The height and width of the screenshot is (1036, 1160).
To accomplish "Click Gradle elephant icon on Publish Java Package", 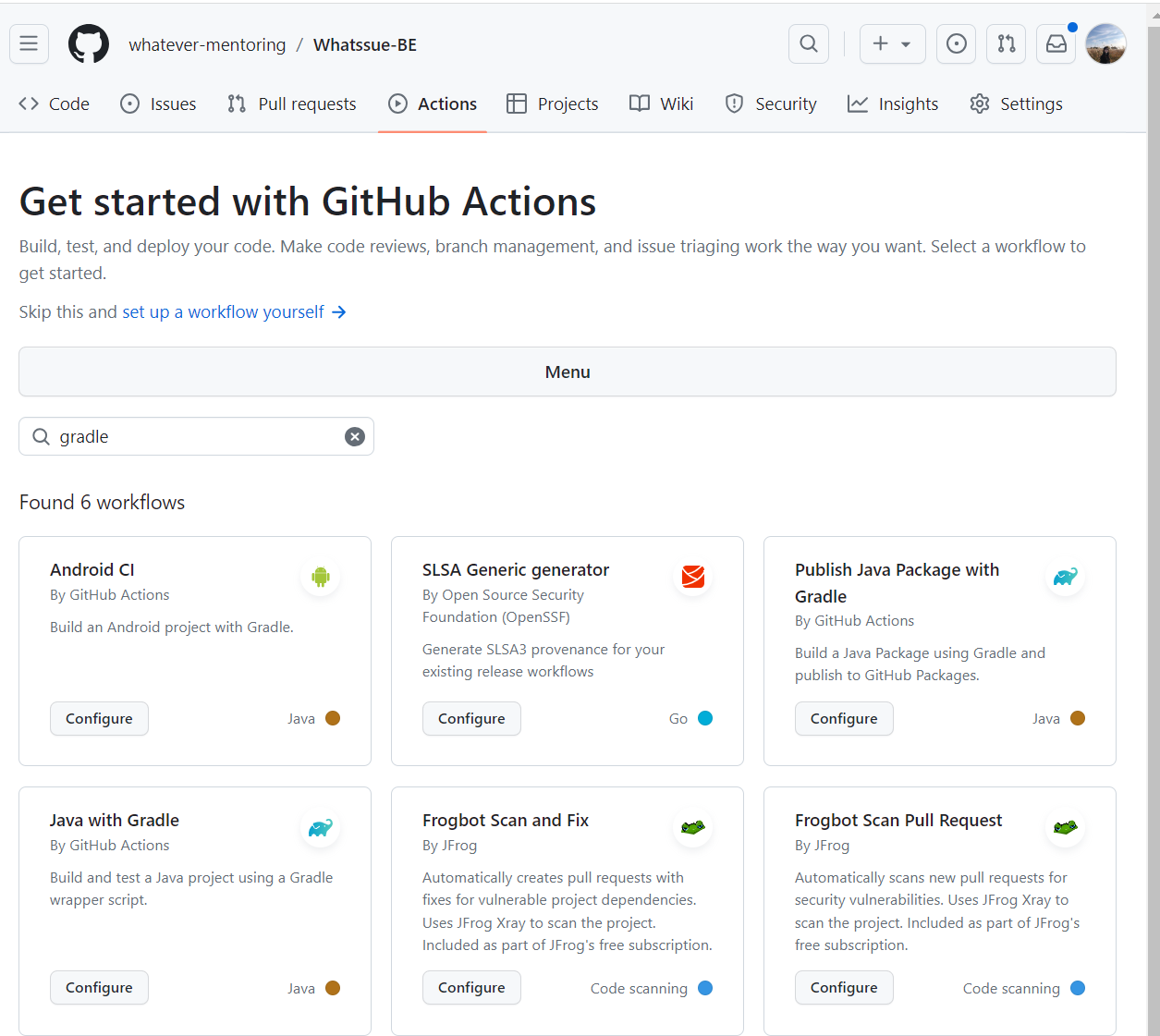I will coord(1066,577).
